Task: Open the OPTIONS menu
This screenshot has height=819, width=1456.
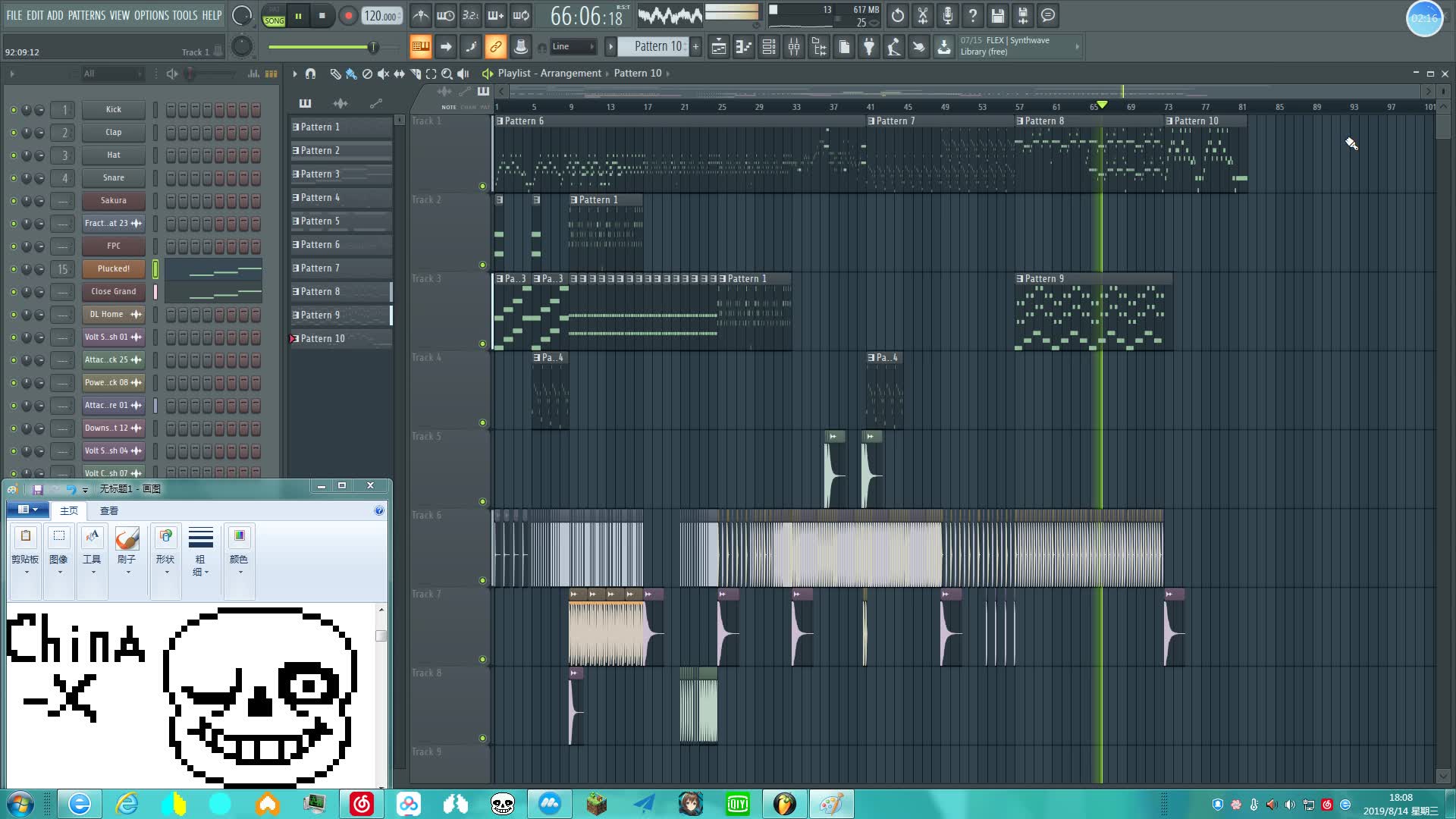Action: click(x=151, y=15)
